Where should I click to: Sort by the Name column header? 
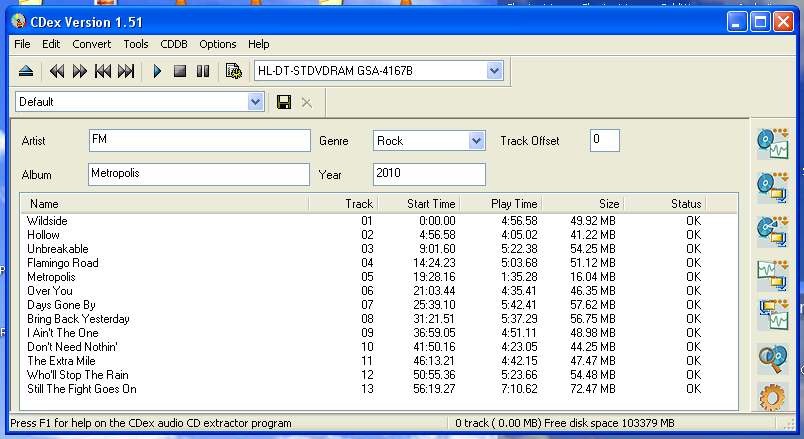pos(165,204)
